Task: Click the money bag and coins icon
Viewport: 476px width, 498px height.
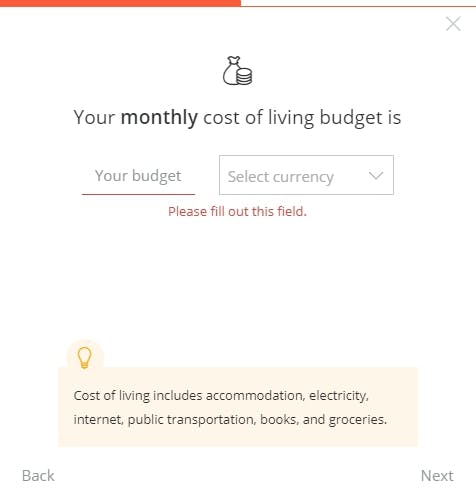Action: coord(237,70)
